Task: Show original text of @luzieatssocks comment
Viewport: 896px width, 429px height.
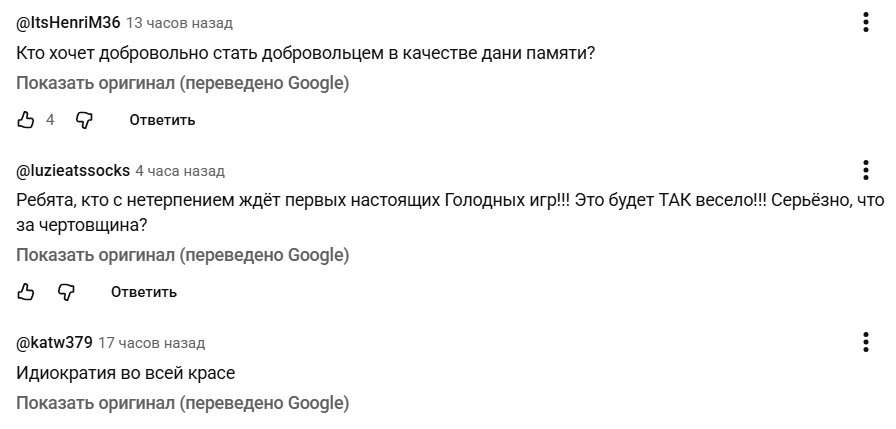Action: (x=182, y=255)
